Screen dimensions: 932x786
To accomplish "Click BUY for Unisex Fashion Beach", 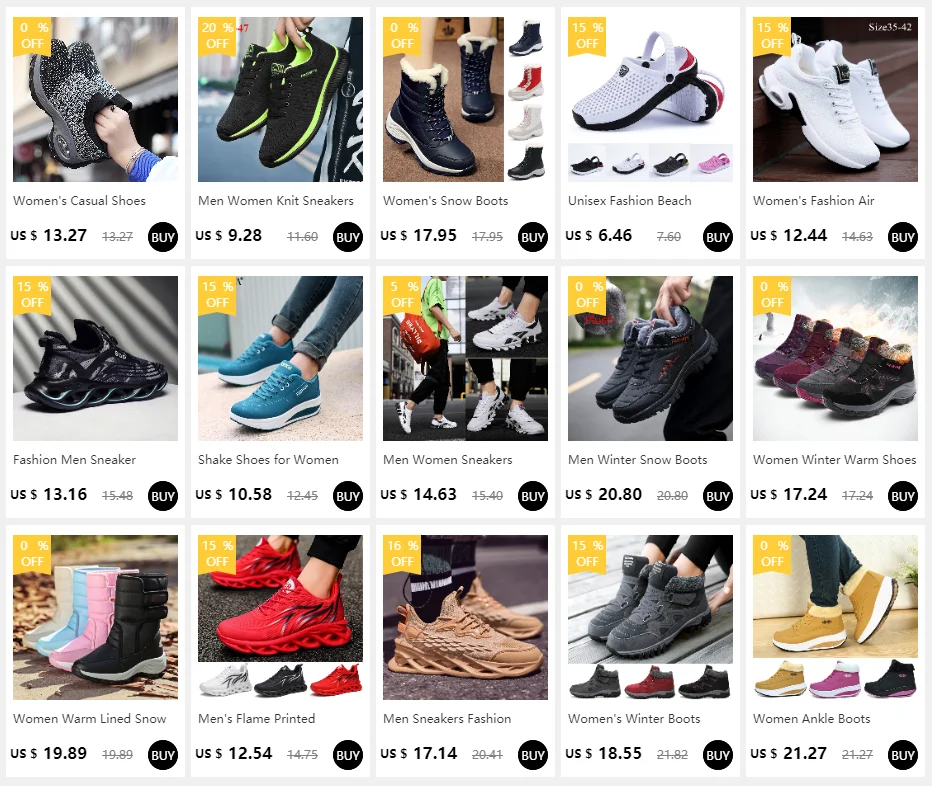I will pos(717,237).
